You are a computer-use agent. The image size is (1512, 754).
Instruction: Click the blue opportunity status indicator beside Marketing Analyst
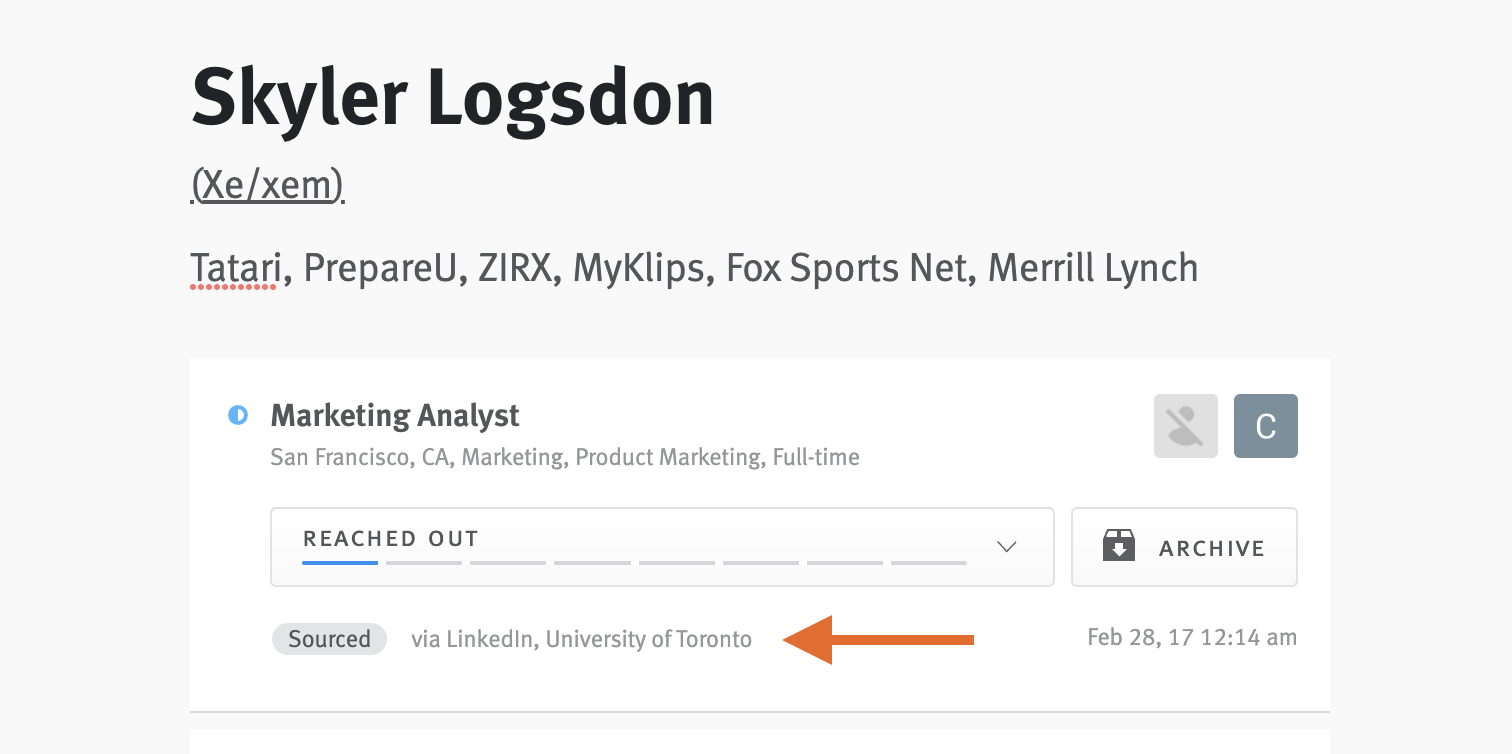coord(238,416)
